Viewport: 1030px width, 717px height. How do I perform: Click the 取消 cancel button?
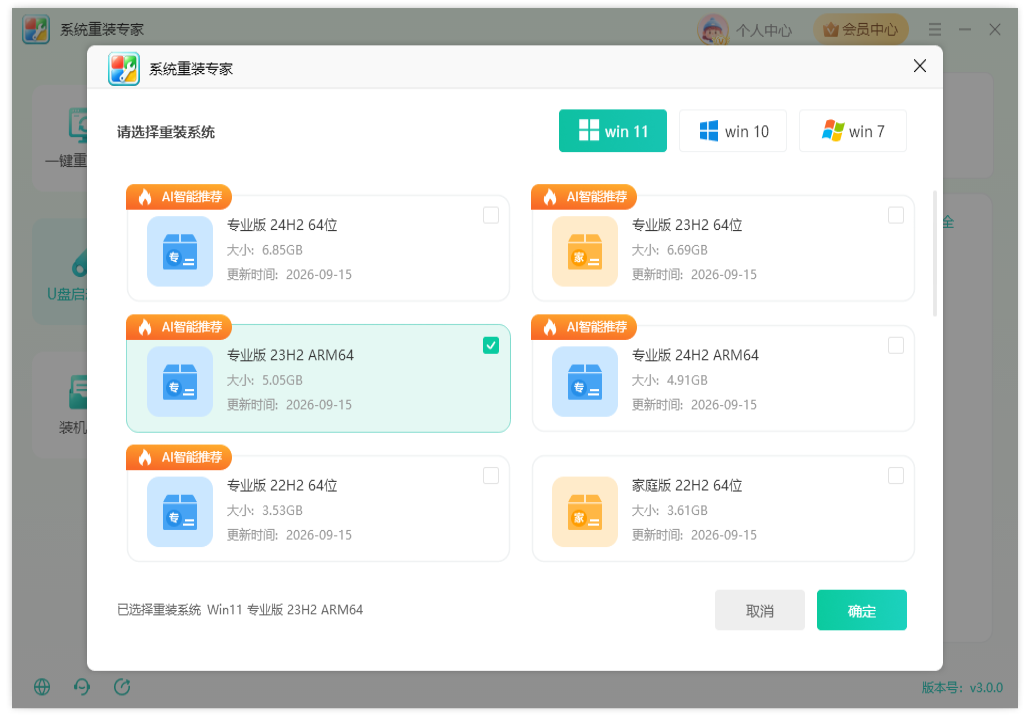pyautogui.click(x=759, y=610)
